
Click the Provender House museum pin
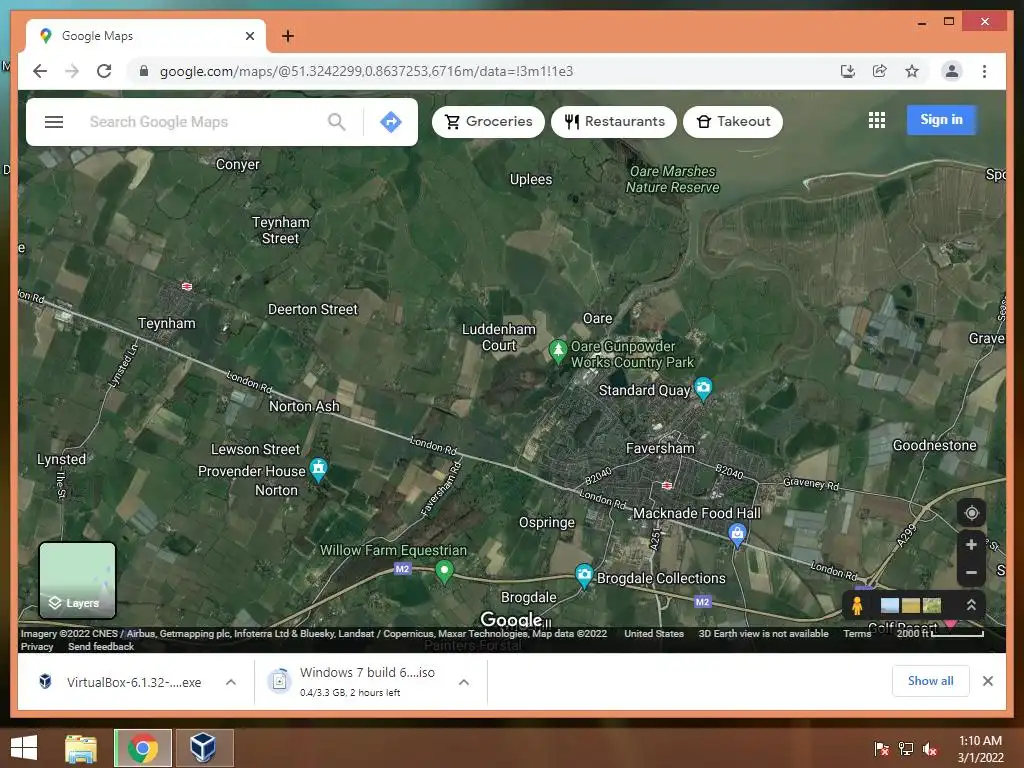coord(318,468)
